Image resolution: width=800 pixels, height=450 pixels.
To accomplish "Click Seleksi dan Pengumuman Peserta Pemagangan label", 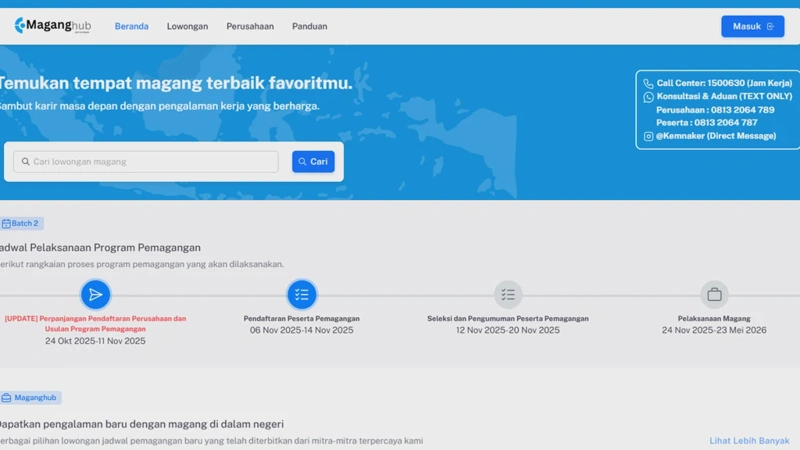I will point(508,318).
